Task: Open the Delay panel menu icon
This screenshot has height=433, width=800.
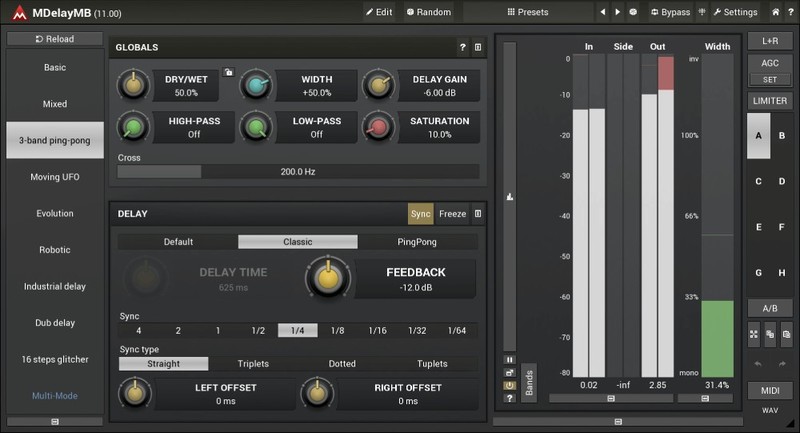Action: [x=477, y=213]
